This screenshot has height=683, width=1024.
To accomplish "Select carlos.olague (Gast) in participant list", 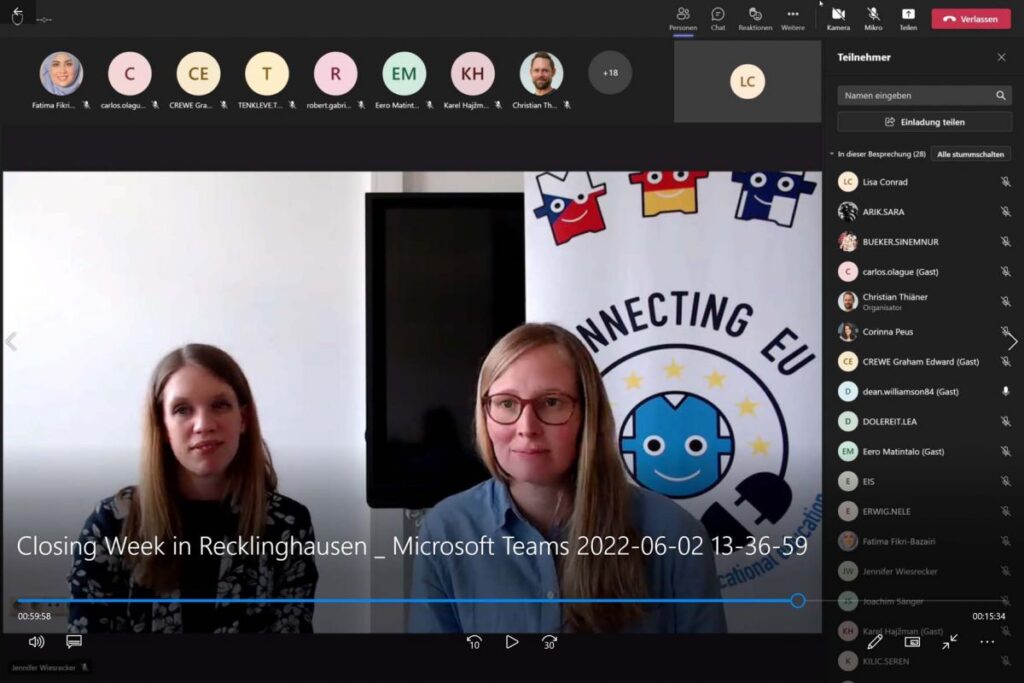I will pos(924,272).
